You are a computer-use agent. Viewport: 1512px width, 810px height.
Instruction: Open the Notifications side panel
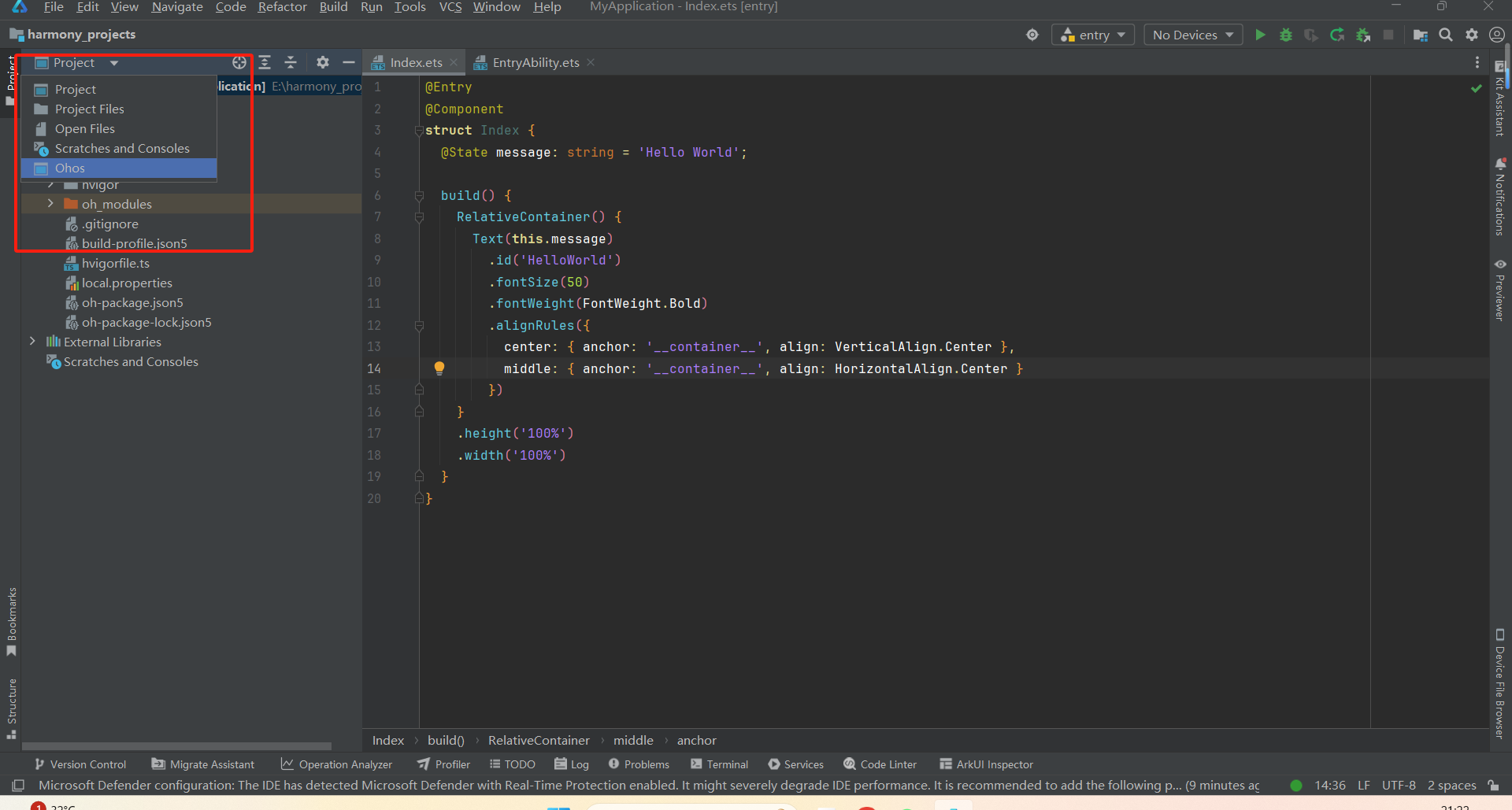pos(1500,197)
